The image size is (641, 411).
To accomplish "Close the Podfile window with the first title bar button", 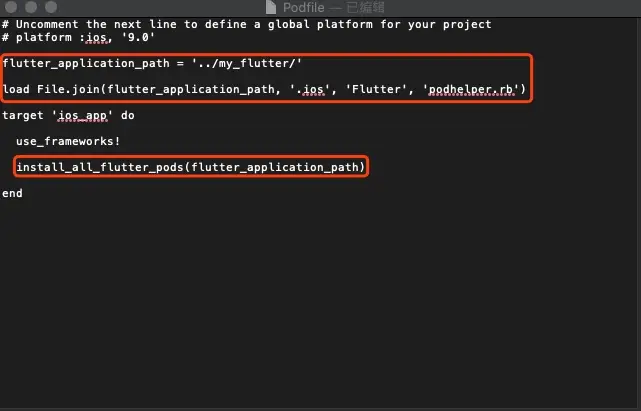I will point(11,7).
